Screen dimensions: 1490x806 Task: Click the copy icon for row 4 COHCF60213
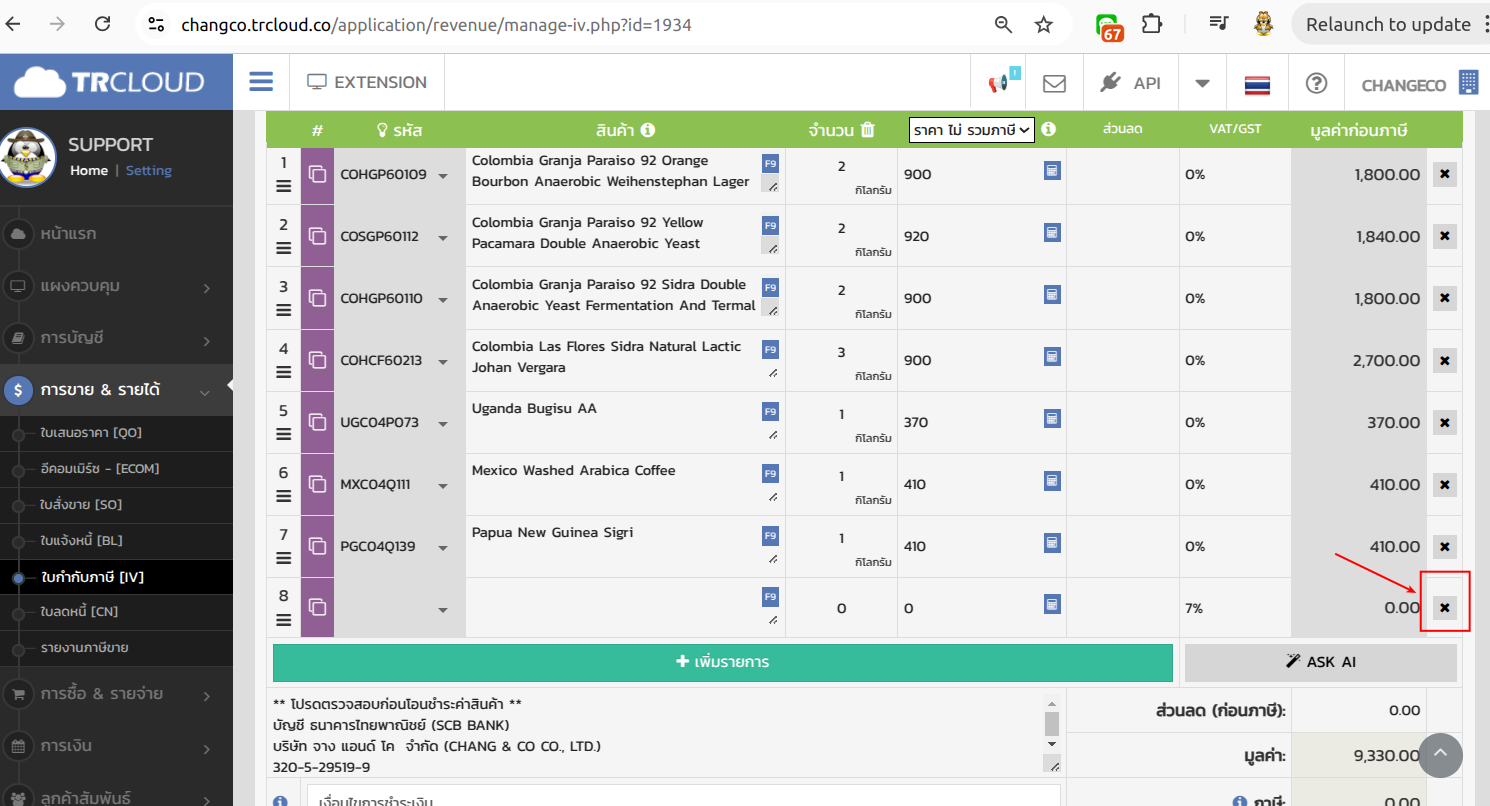(317, 361)
